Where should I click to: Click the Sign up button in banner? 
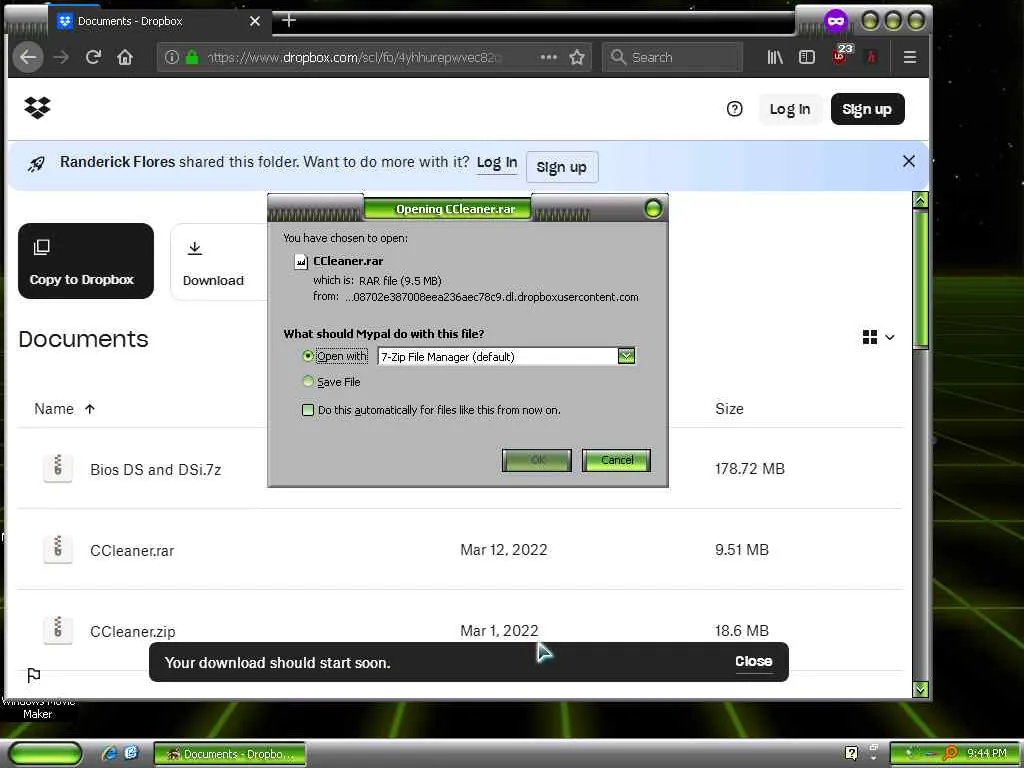[x=562, y=167]
